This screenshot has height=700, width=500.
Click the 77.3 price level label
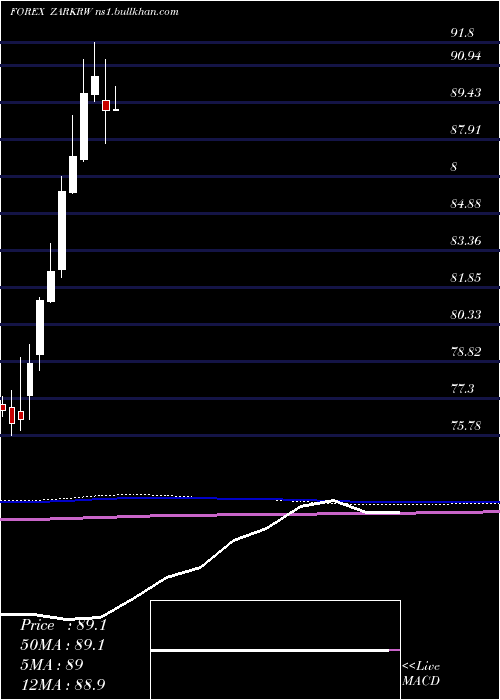tap(462, 389)
